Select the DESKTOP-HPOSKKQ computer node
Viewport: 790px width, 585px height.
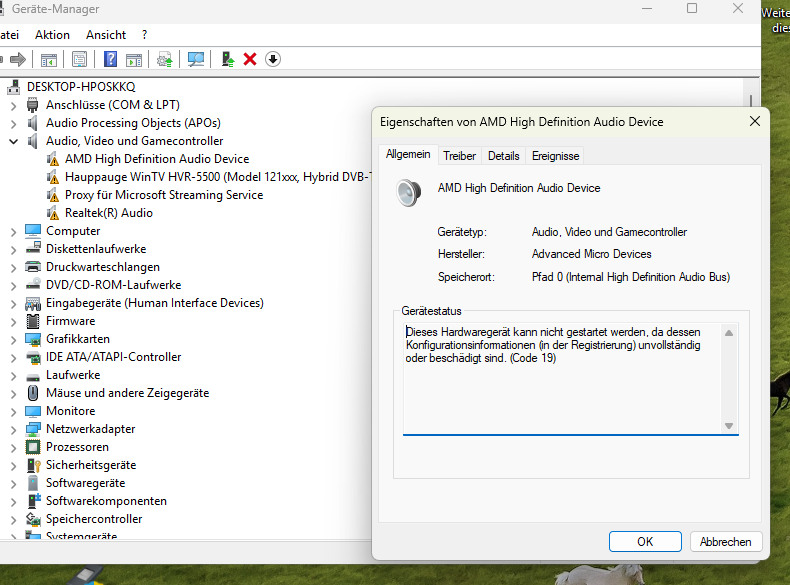click(x=81, y=87)
